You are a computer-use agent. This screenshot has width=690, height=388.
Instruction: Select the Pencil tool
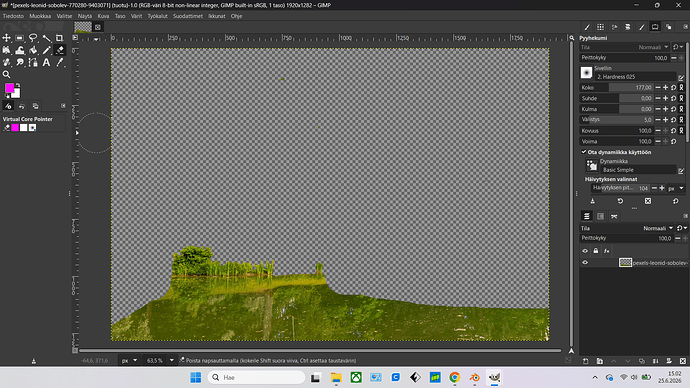tap(46, 50)
